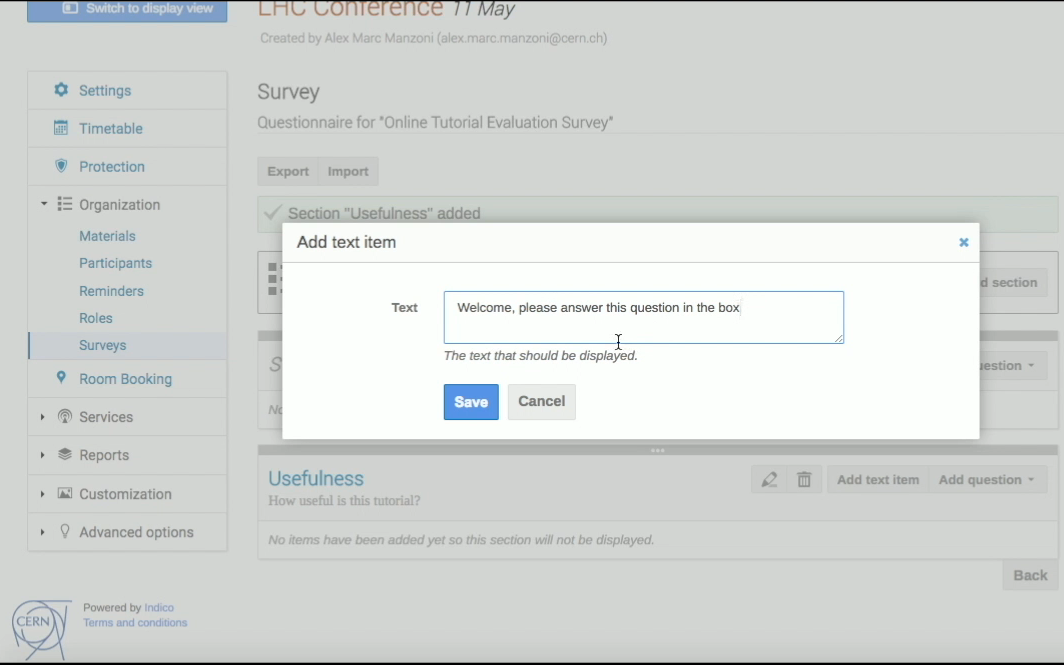Cancel the Add text item dialog

(x=542, y=402)
